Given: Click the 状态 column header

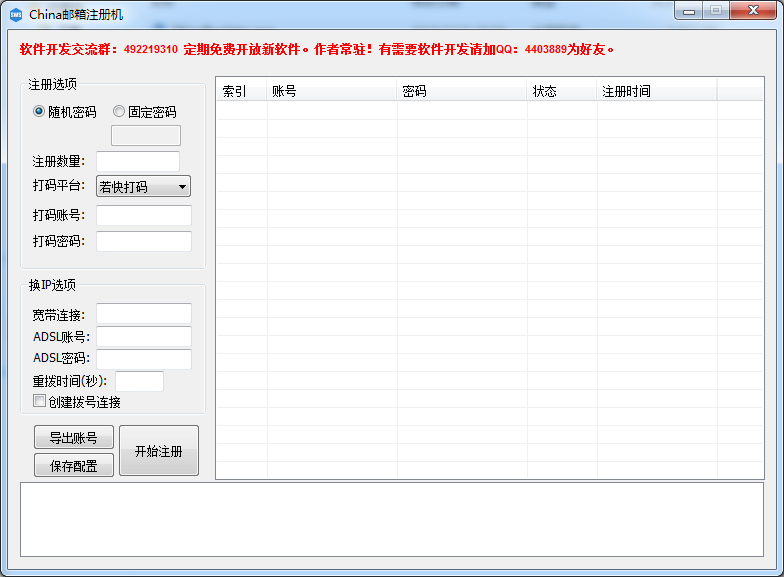Looking at the screenshot, I should click(562, 91).
